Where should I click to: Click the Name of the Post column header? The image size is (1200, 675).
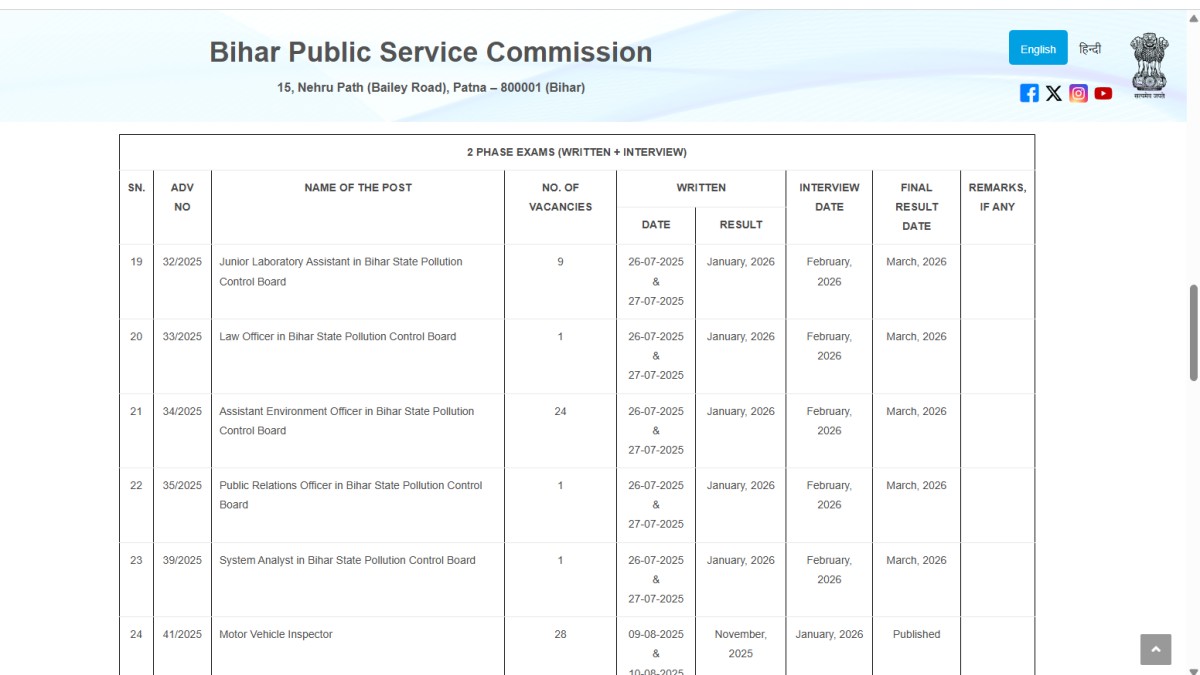(358, 188)
